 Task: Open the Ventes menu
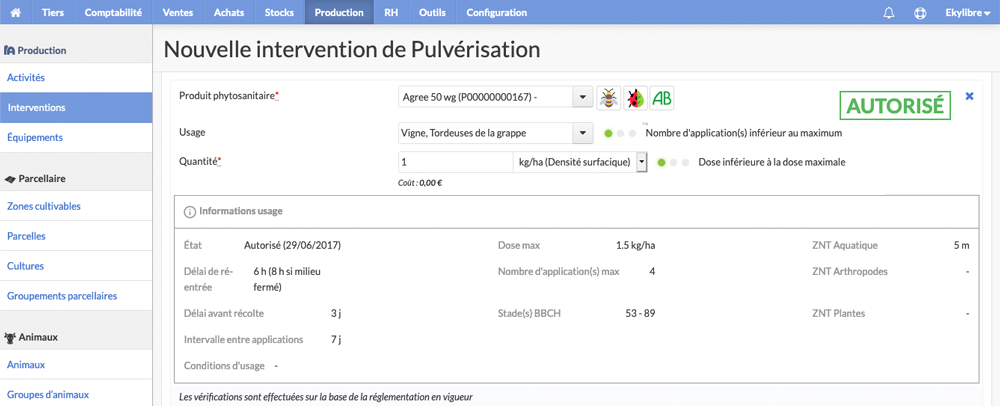178,13
